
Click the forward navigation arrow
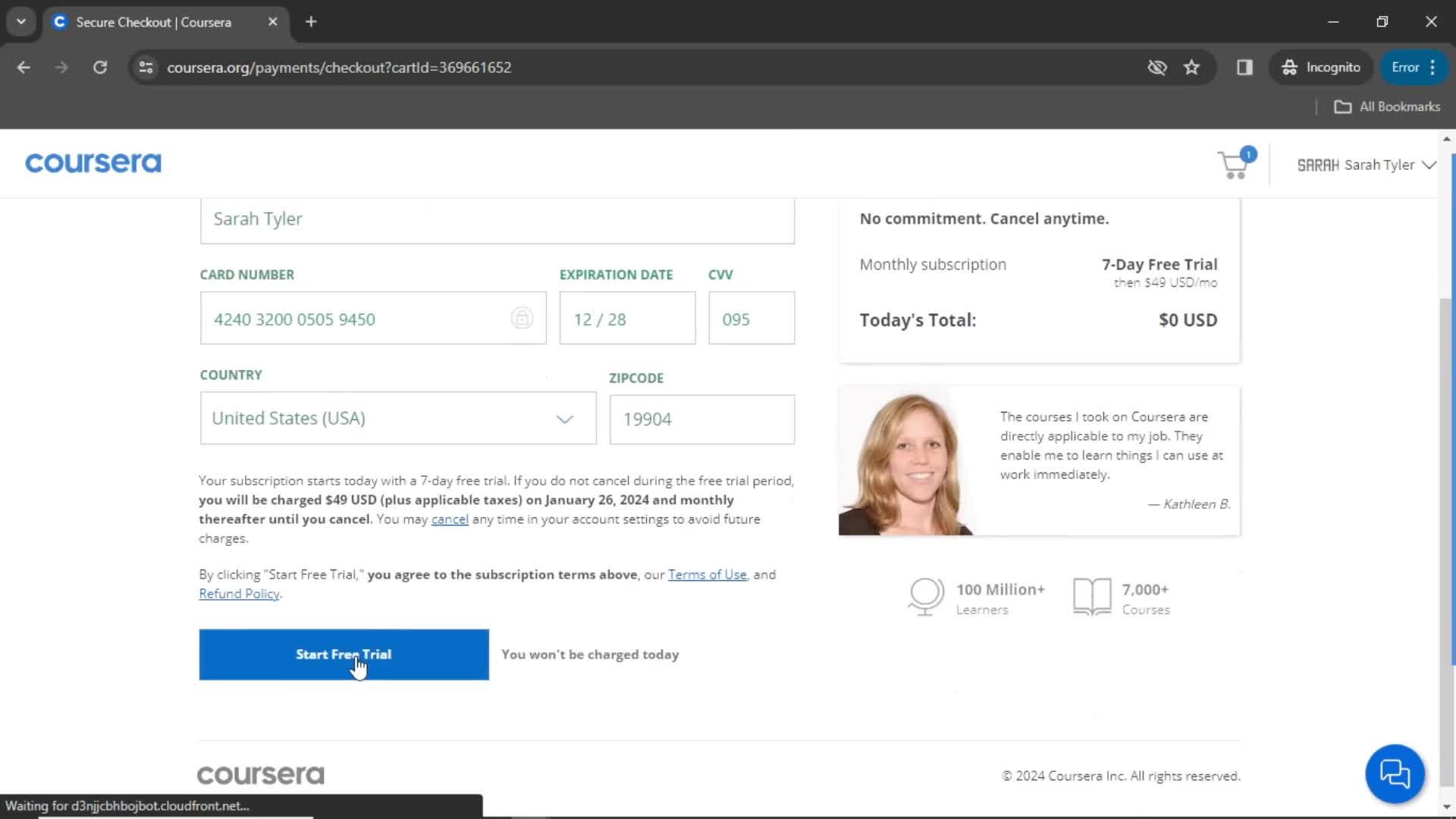pyautogui.click(x=61, y=67)
